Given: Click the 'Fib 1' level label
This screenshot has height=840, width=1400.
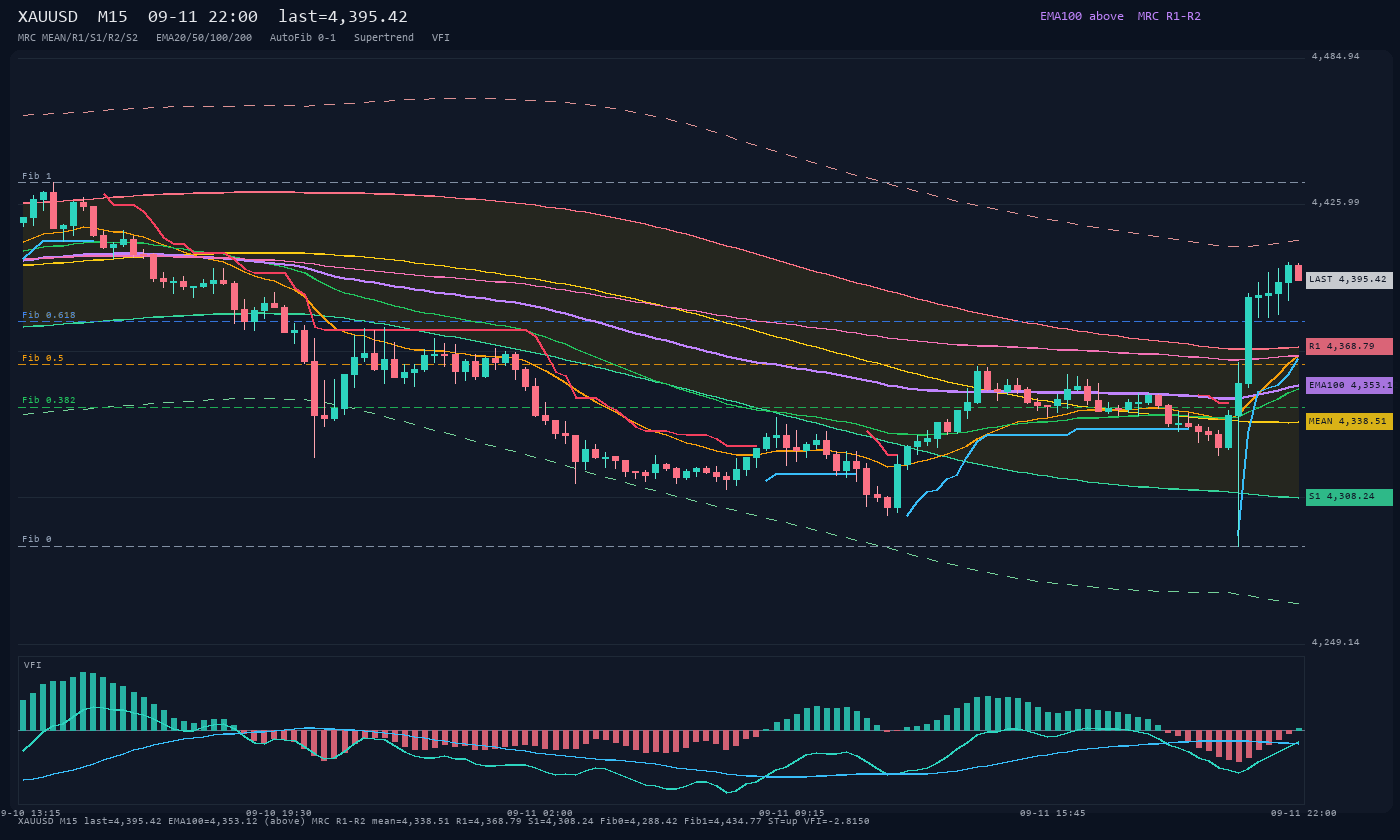Looking at the screenshot, I should pos(37,176).
